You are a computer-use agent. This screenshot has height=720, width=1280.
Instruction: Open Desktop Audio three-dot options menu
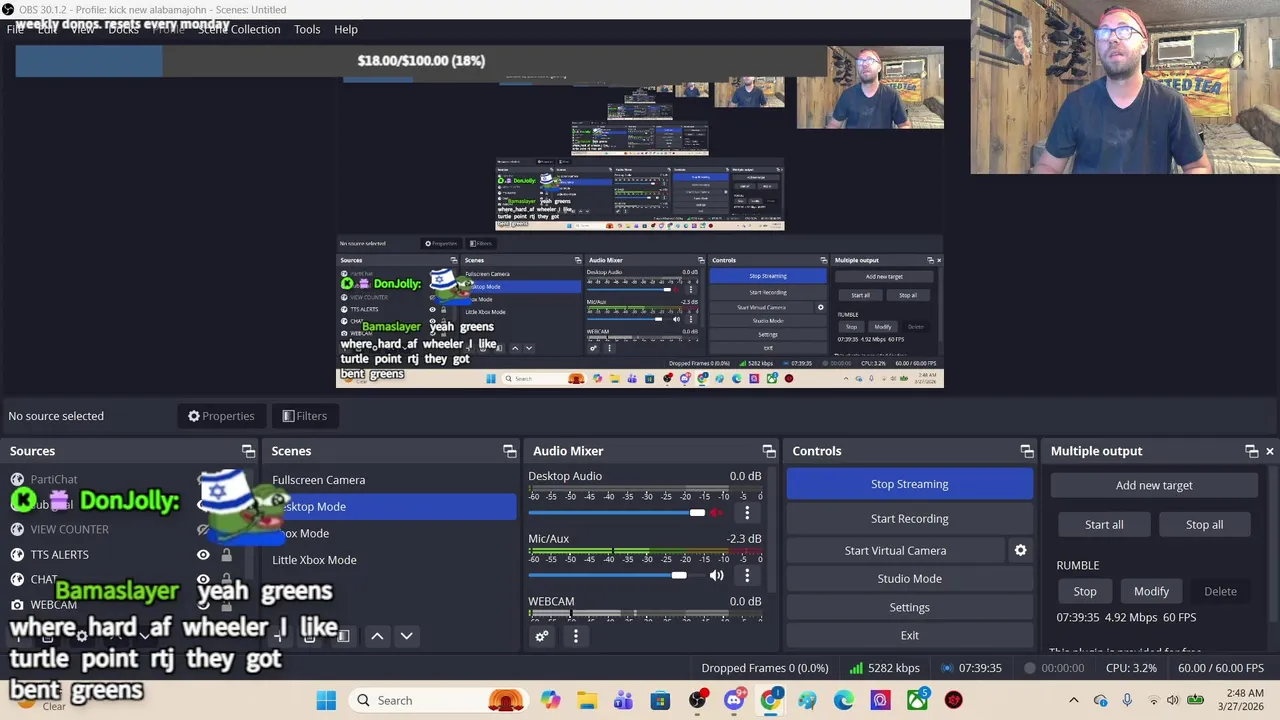(746, 513)
